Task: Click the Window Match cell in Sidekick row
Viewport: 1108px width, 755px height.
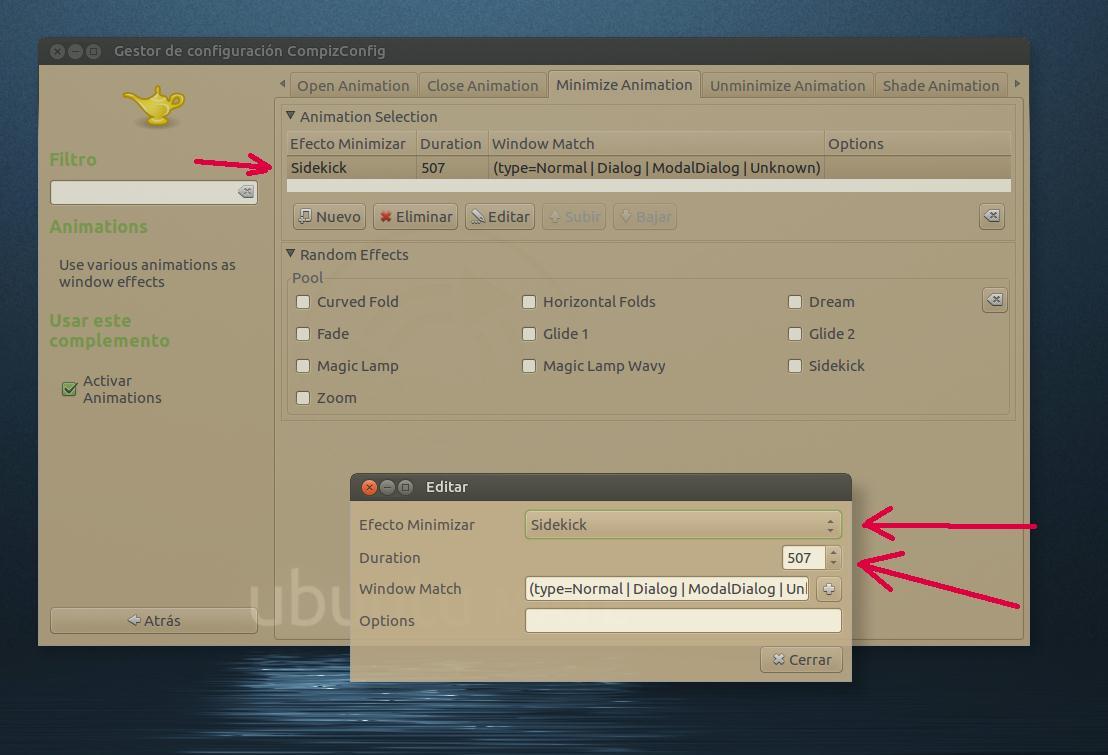Action: pos(656,168)
